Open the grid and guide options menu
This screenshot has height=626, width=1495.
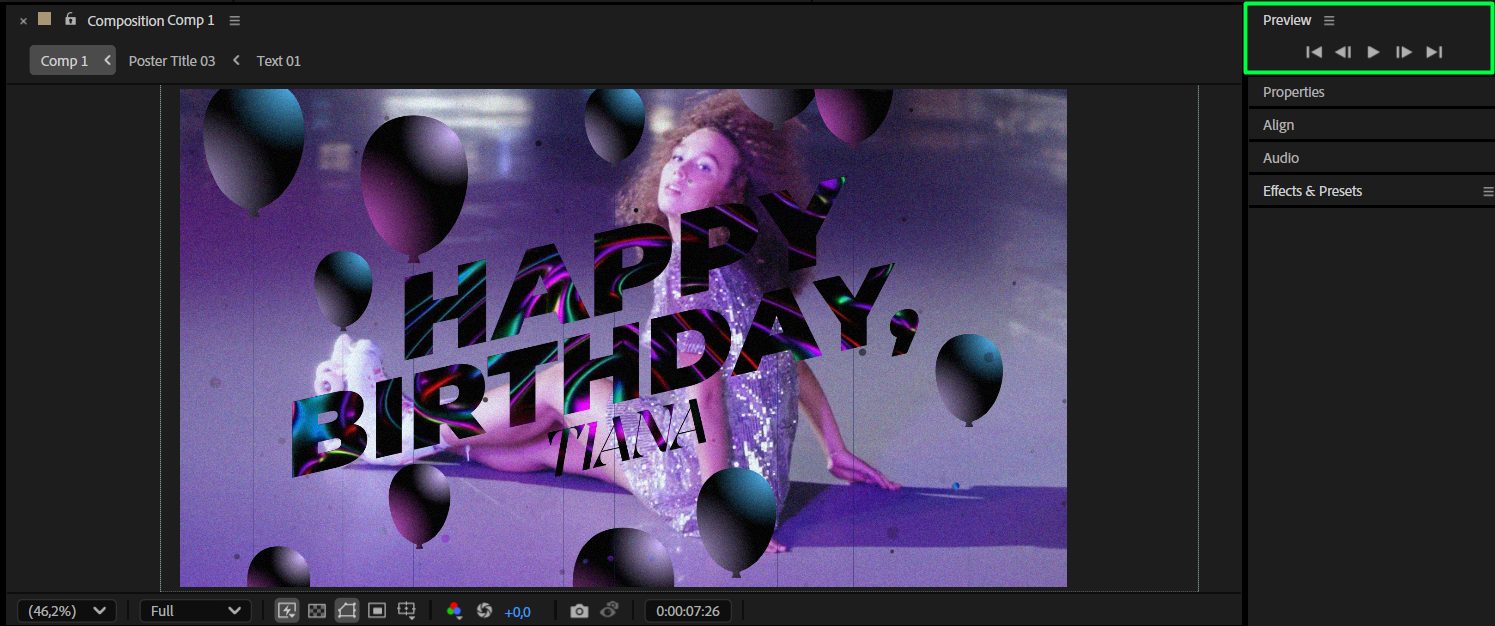click(407, 611)
